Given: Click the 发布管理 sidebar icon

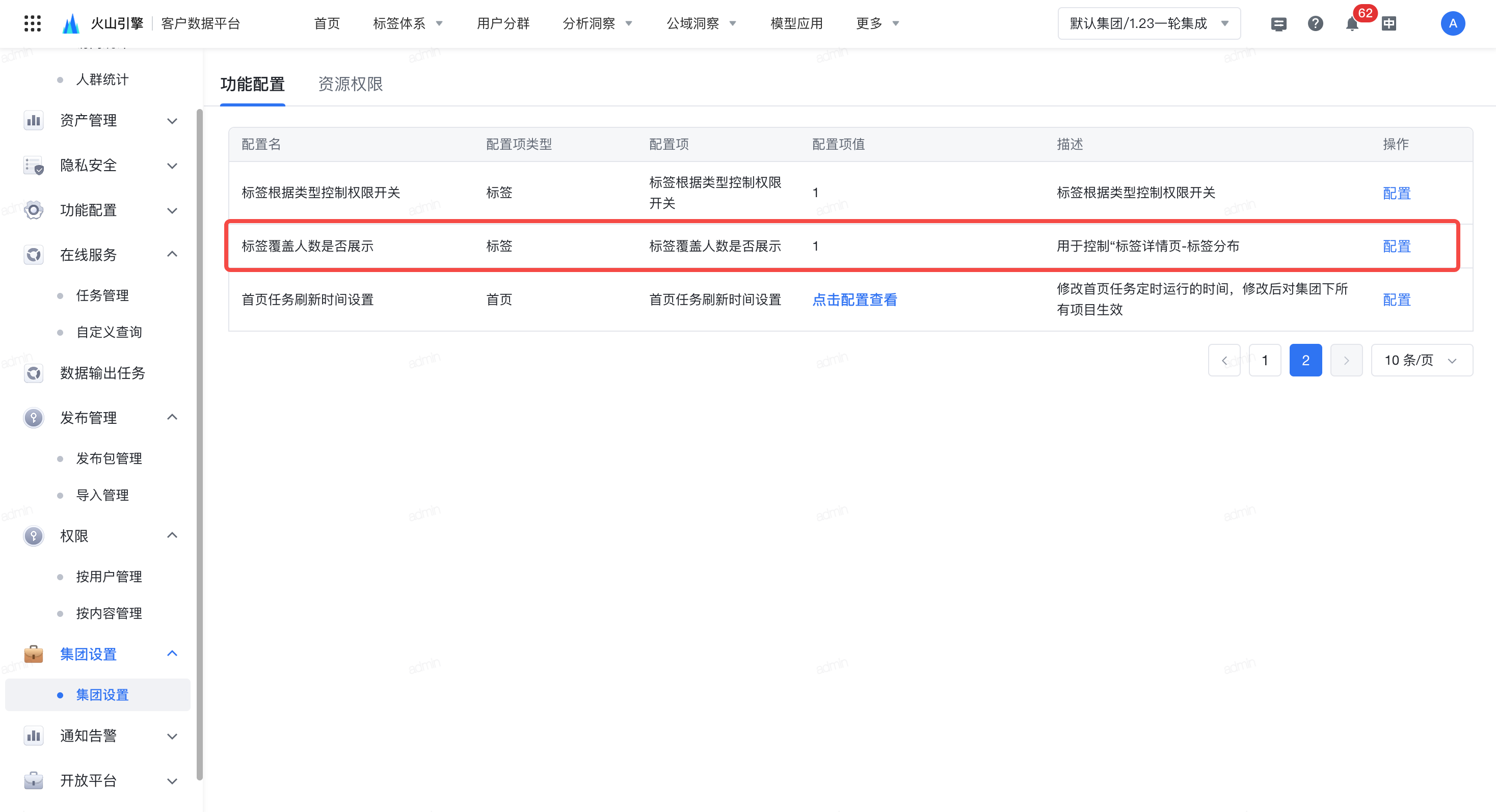Looking at the screenshot, I should tap(34, 417).
